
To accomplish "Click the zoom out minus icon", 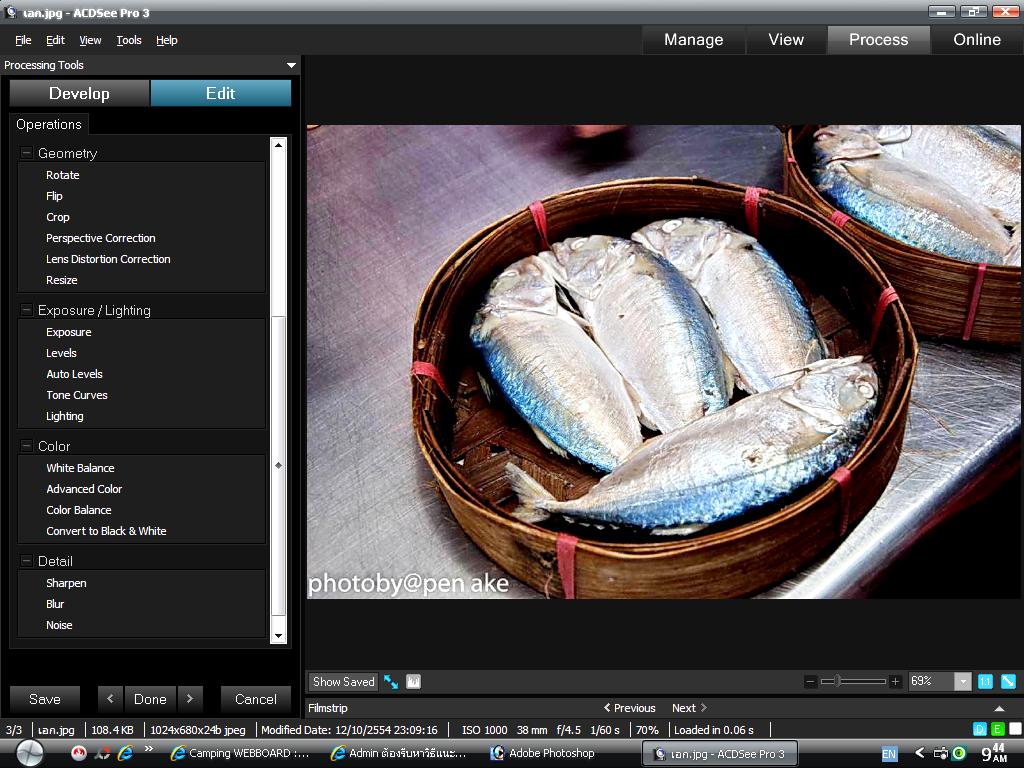I will click(x=810, y=681).
